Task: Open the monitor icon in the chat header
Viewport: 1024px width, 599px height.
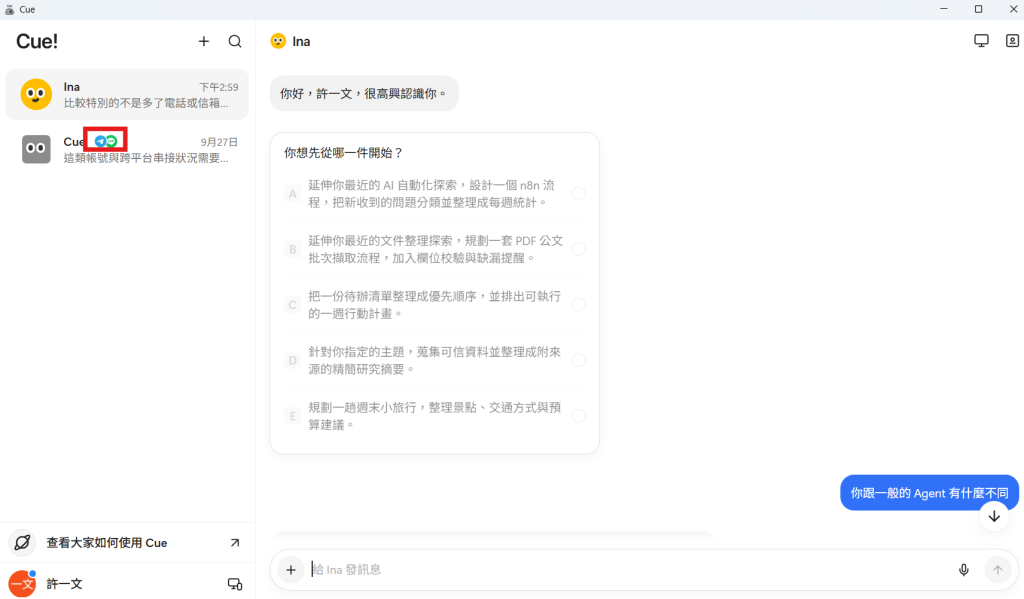Action: pos(981,40)
